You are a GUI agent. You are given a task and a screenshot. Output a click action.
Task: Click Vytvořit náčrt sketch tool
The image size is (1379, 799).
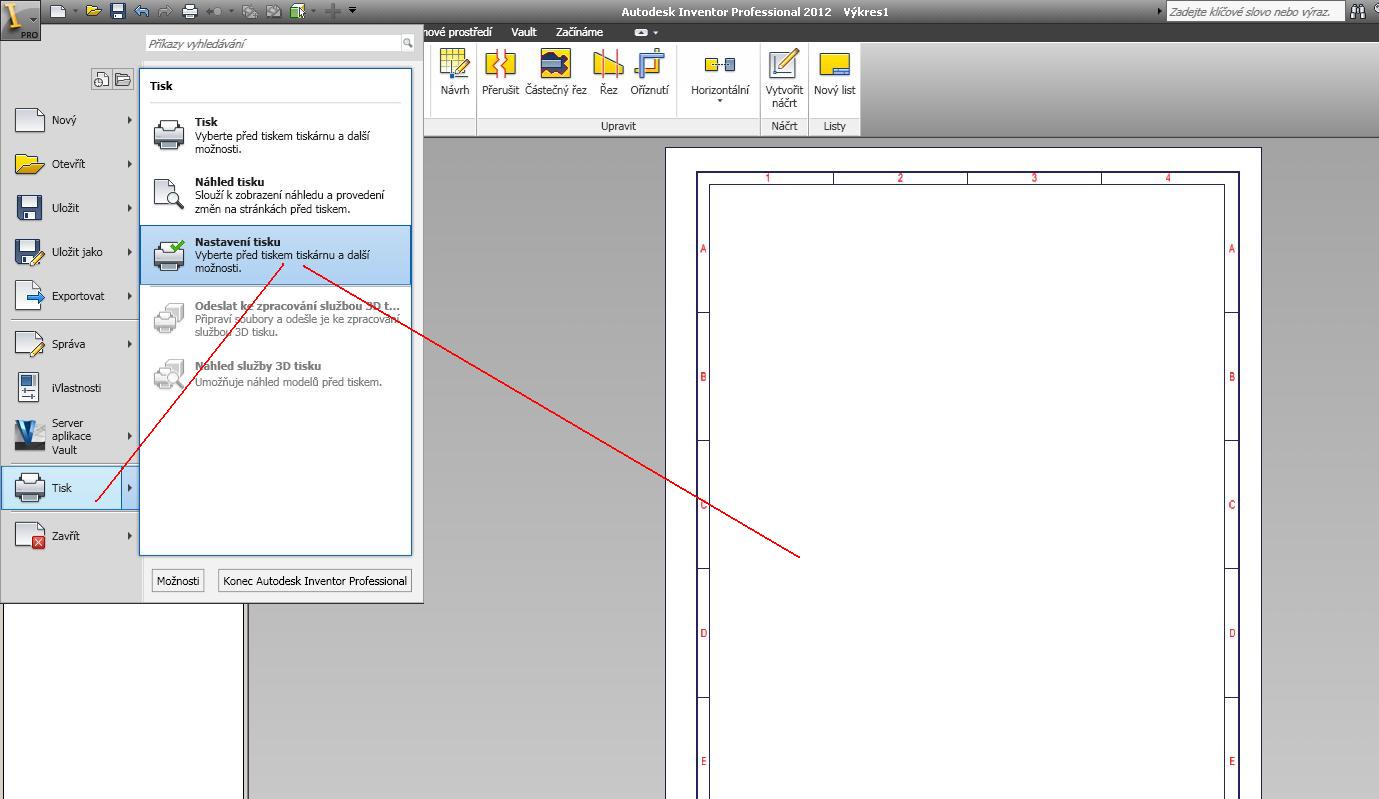pyautogui.click(x=784, y=78)
